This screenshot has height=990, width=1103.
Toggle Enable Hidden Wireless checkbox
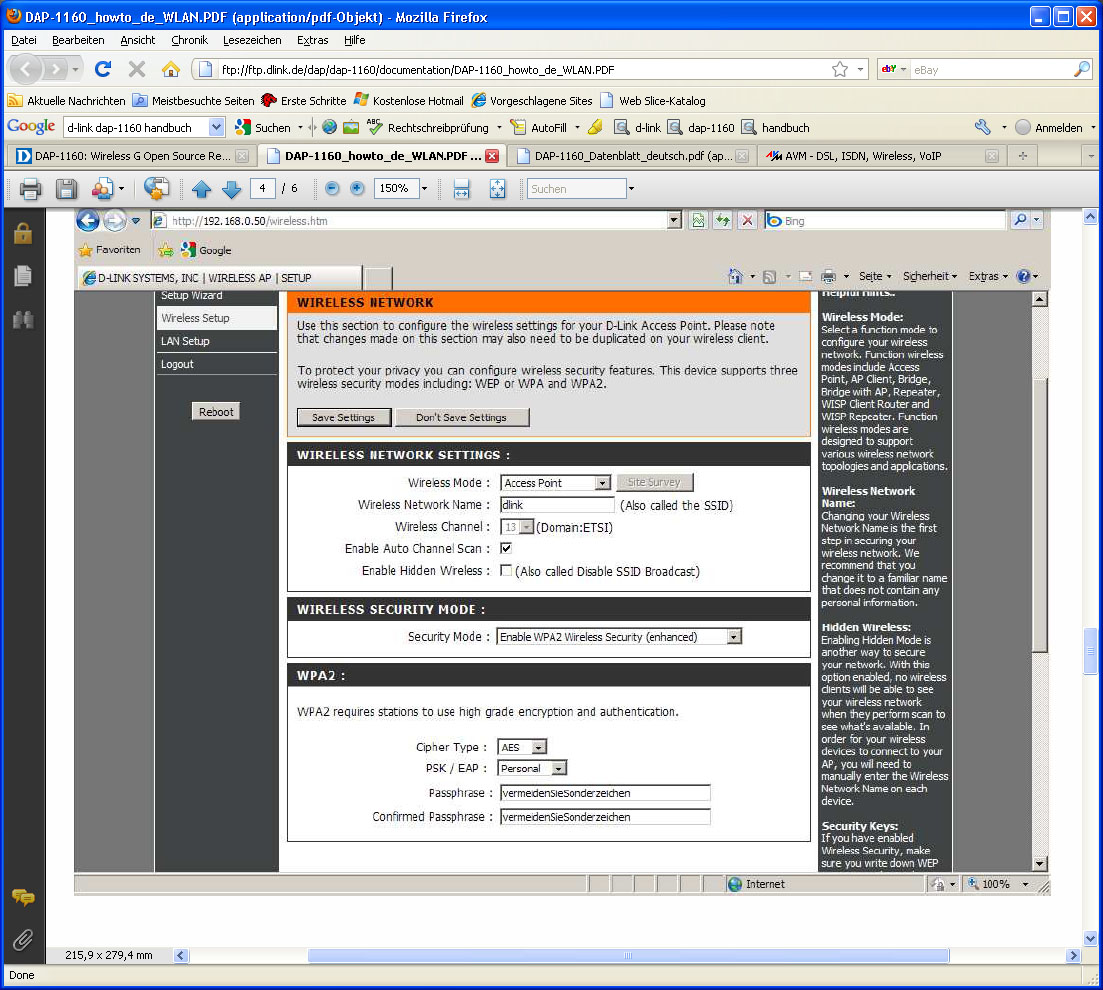506,570
